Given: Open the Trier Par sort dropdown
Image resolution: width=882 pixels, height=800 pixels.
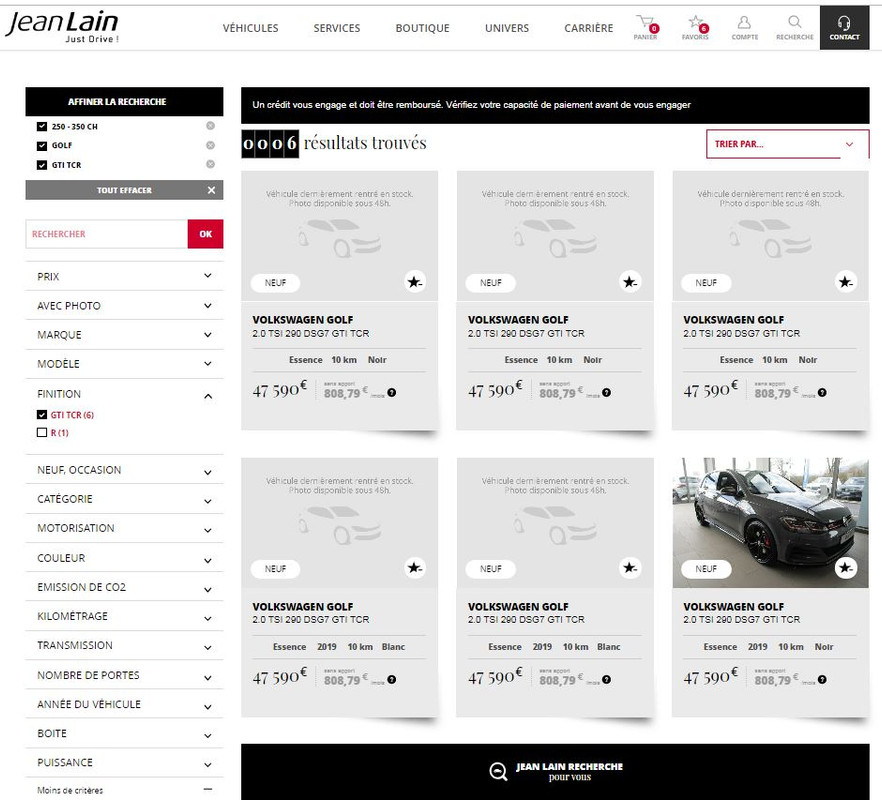Looking at the screenshot, I should coord(787,144).
